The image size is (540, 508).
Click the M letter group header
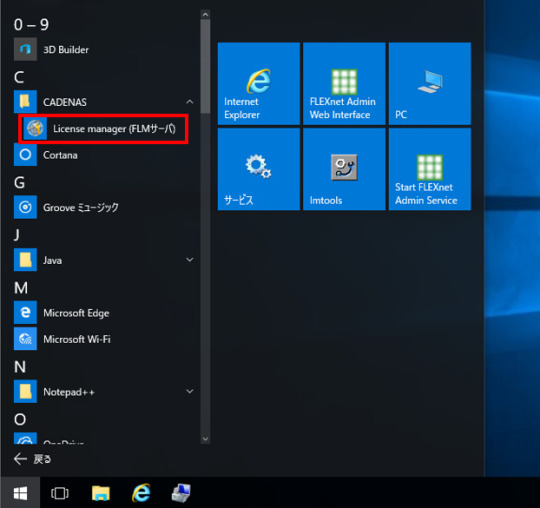pyautogui.click(x=21, y=288)
